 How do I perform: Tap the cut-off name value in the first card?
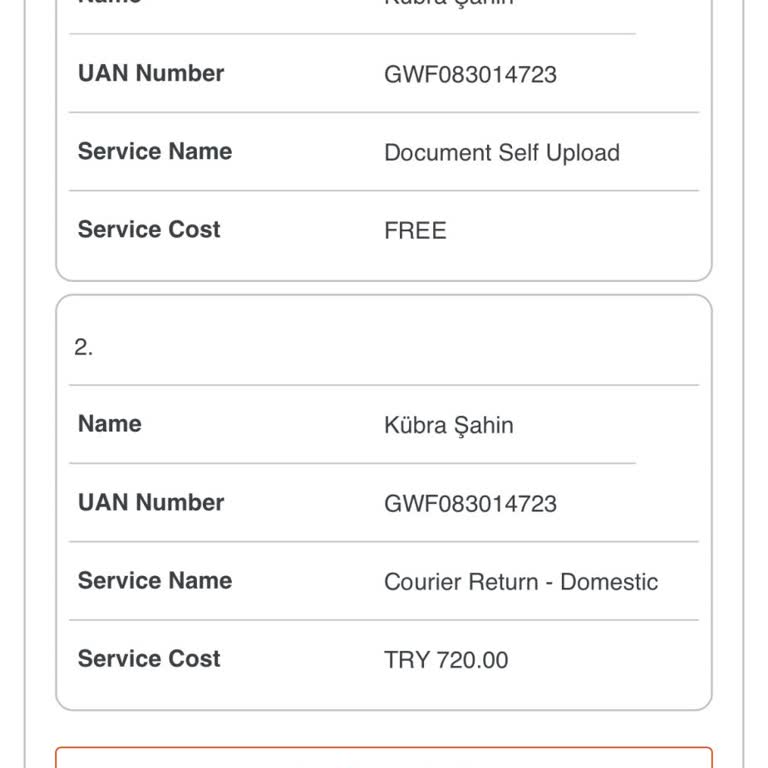point(449,4)
